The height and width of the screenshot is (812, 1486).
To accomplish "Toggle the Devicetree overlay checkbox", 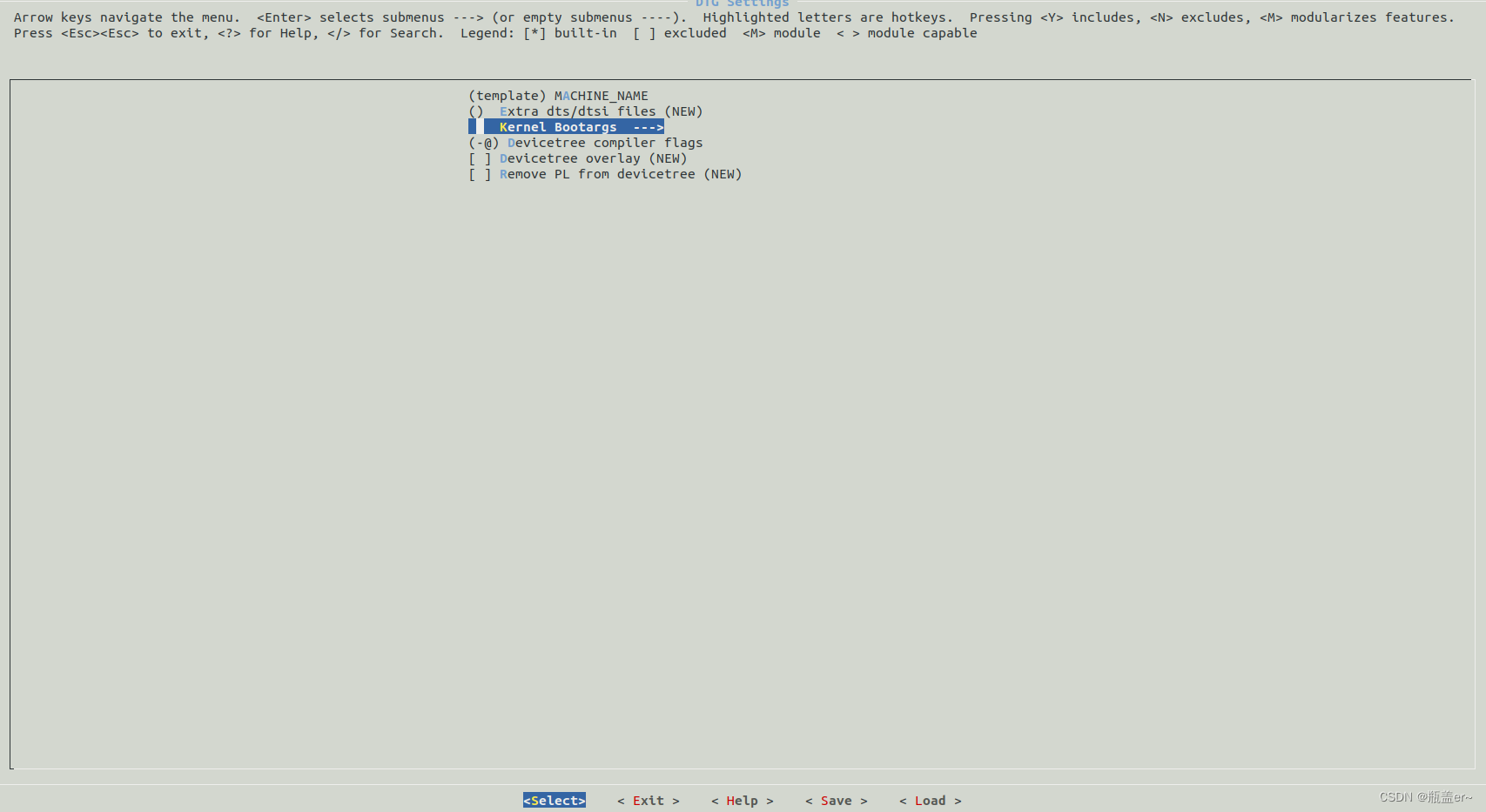I will tap(480, 158).
